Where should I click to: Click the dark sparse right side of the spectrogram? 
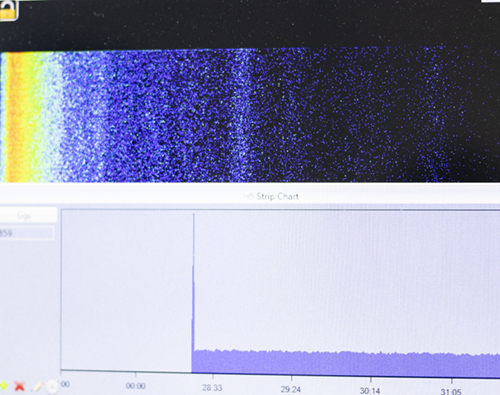coord(400,113)
